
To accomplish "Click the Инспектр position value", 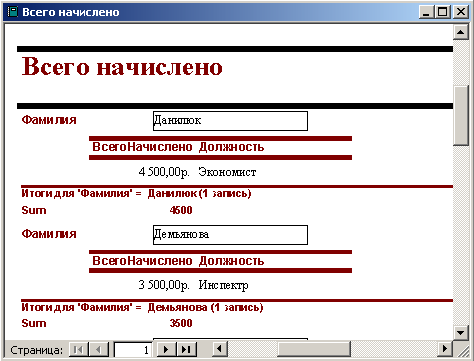I will pos(224,286).
